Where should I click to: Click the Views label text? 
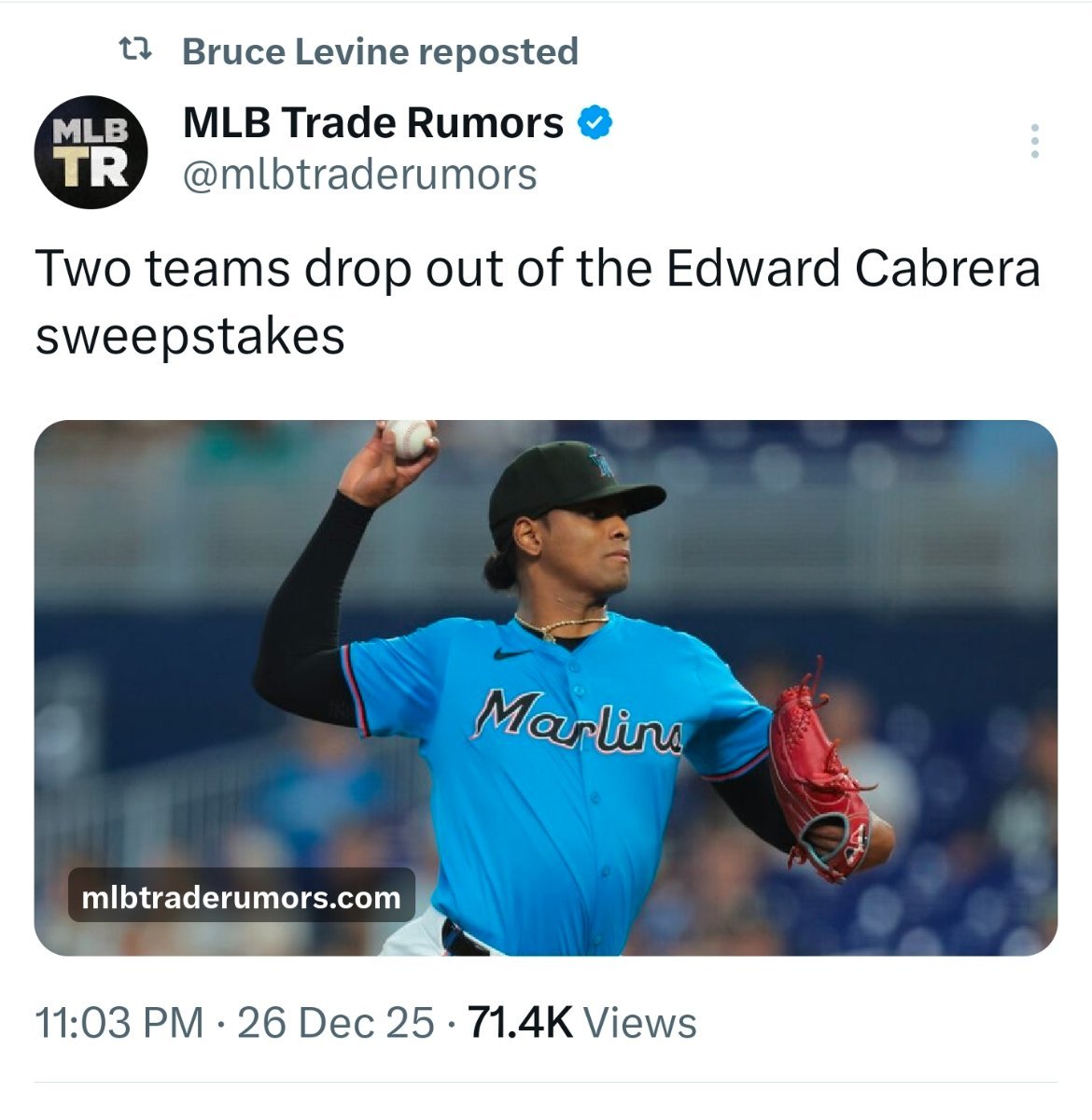tap(640, 1022)
